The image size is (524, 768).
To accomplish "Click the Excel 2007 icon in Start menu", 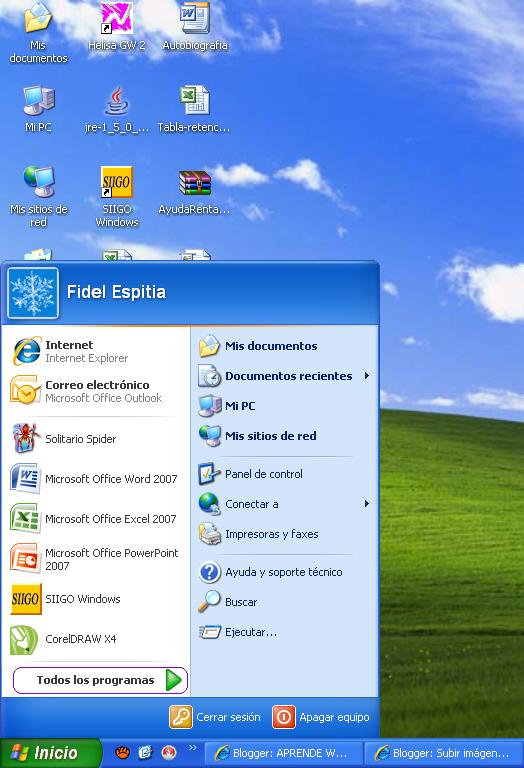I will point(25,518).
